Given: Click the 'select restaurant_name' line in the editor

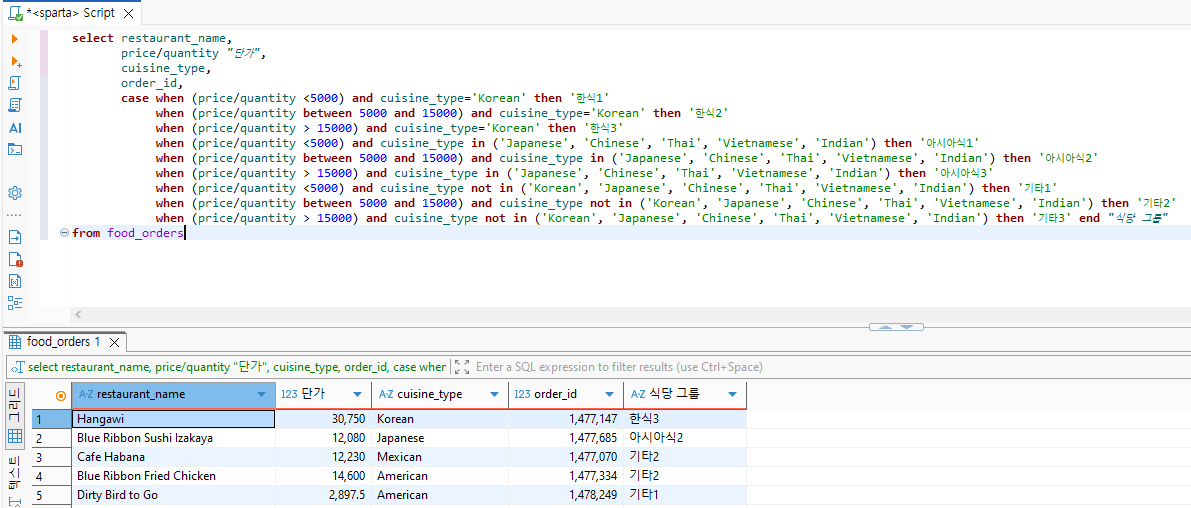Looking at the screenshot, I should coord(152,38).
